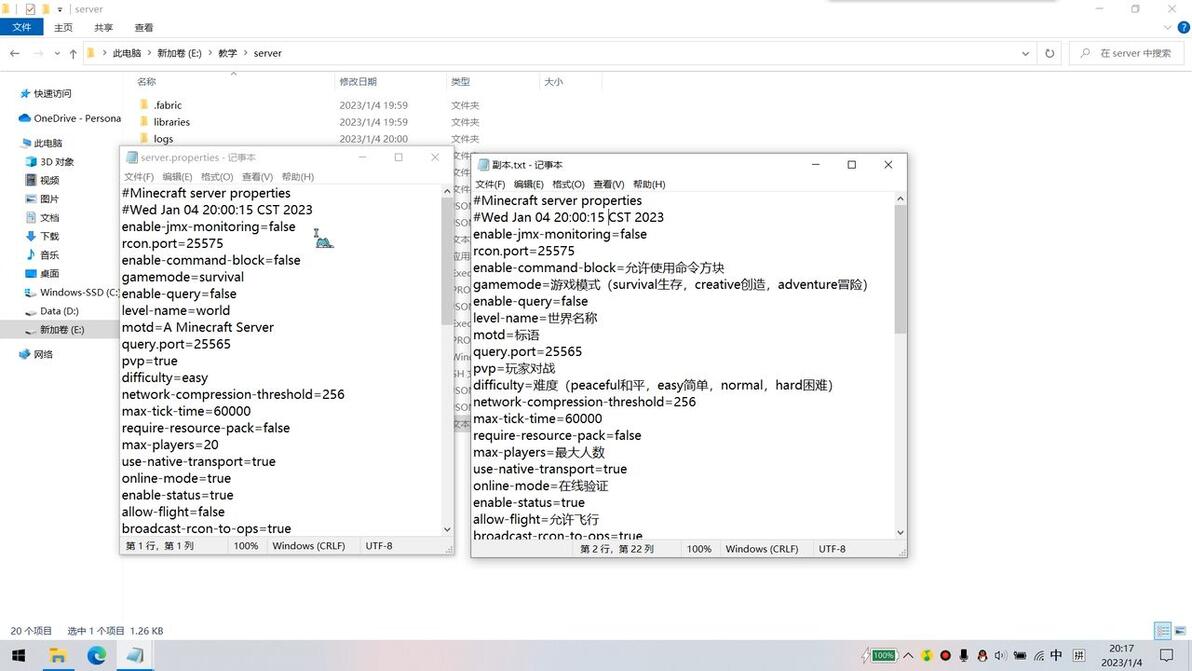Screen dimensions: 1192x671
Task: Click scroll-down arrow in 副本.txt Notepad
Action: coord(900,533)
